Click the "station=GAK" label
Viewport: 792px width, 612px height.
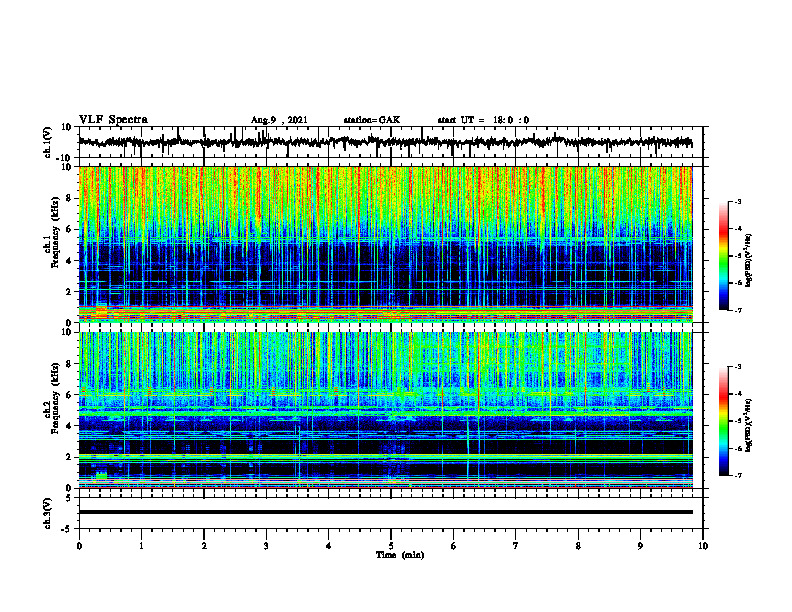[x=371, y=120]
